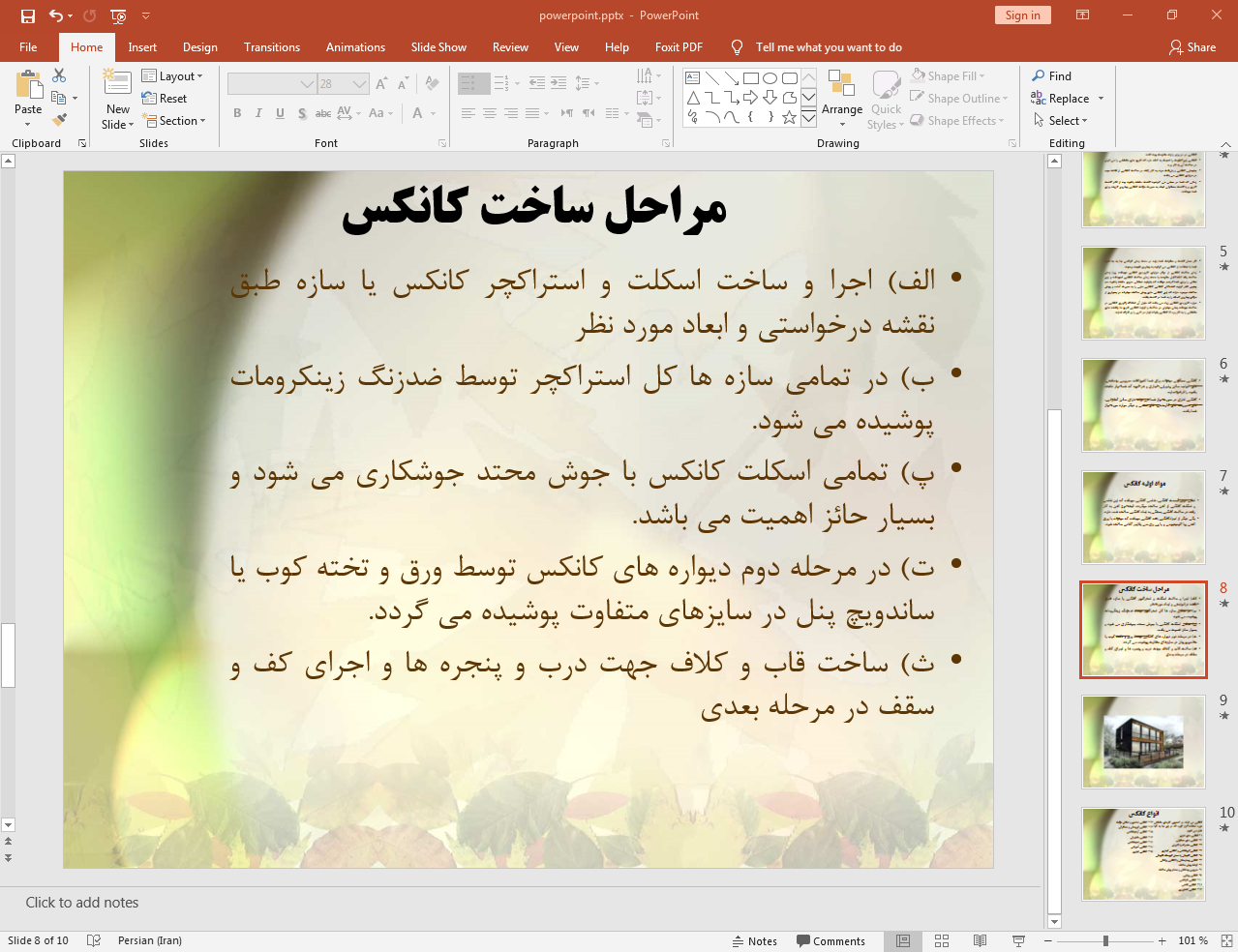The width and height of the screenshot is (1238, 952).
Task: Toggle Text Shadow formatting
Action: [x=302, y=113]
